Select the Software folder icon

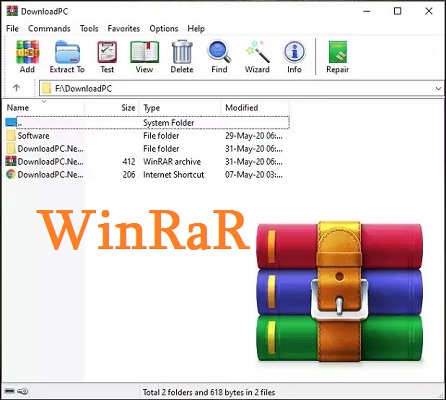pos(11,135)
